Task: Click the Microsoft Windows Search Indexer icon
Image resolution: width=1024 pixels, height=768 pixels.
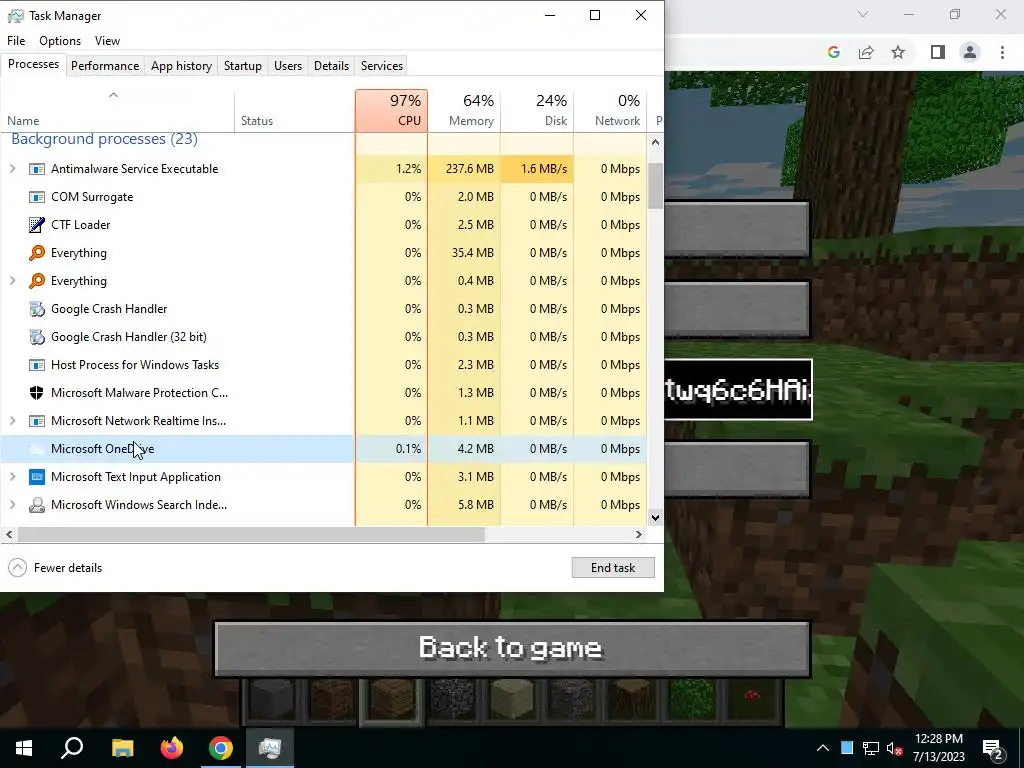Action: pos(37,505)
